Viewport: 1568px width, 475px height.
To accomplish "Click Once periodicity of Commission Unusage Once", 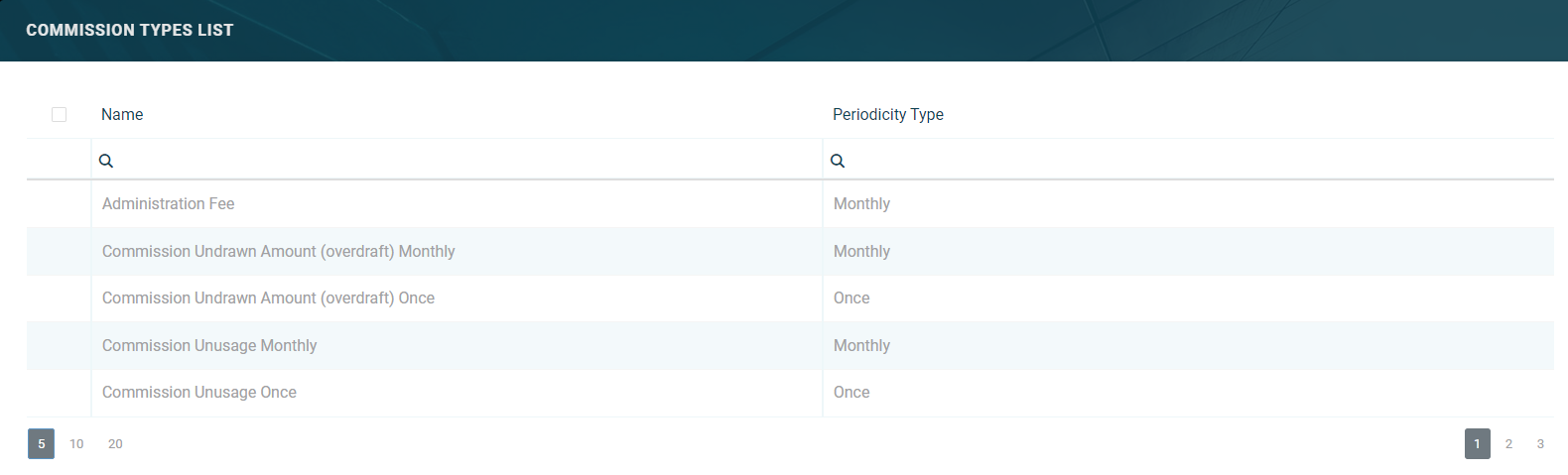I will [x=851, y=393].
